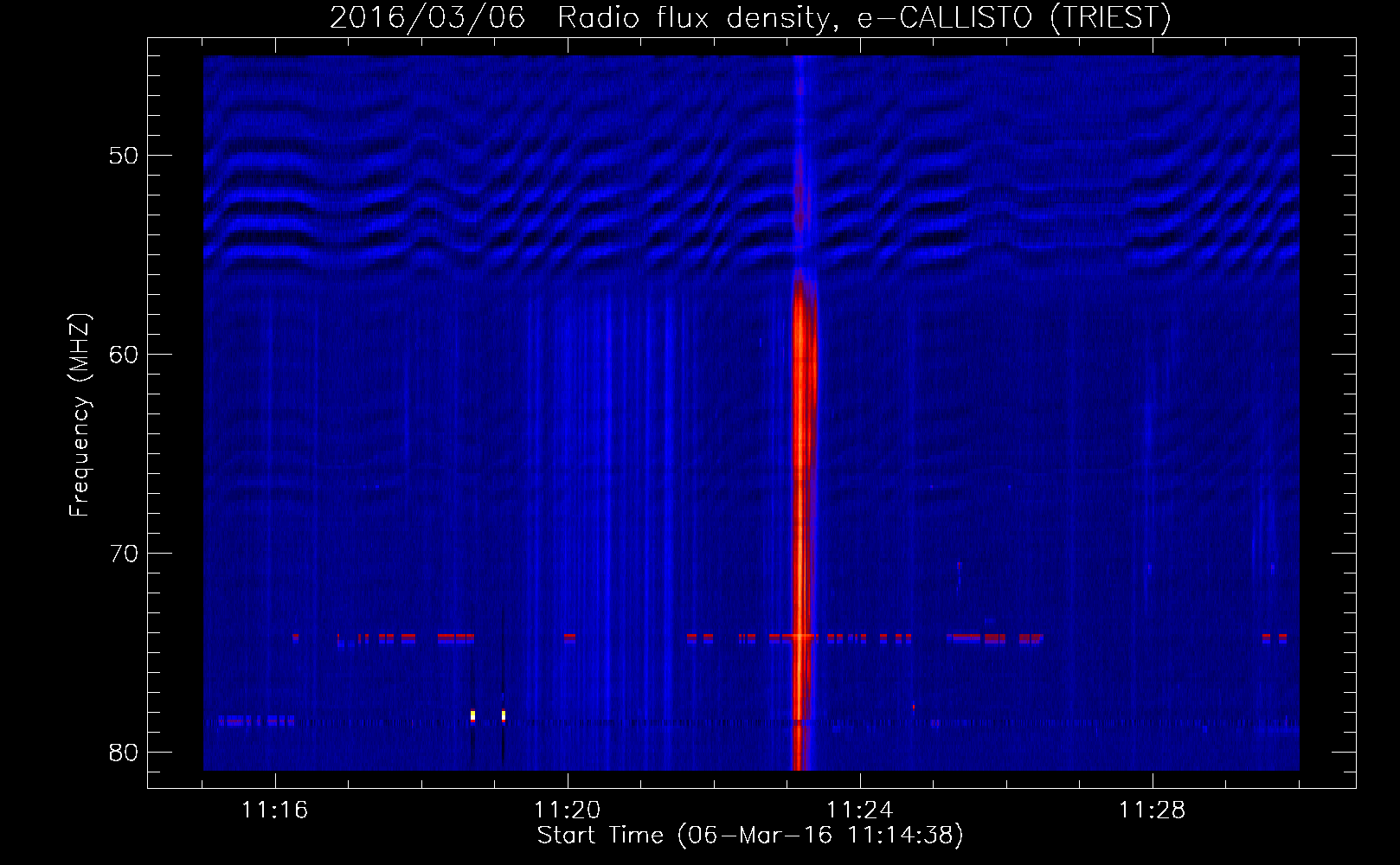Screen dimensions: 1400x865
Task: Click the 60 MHz frequency tick label
Action: pos(124,355)
